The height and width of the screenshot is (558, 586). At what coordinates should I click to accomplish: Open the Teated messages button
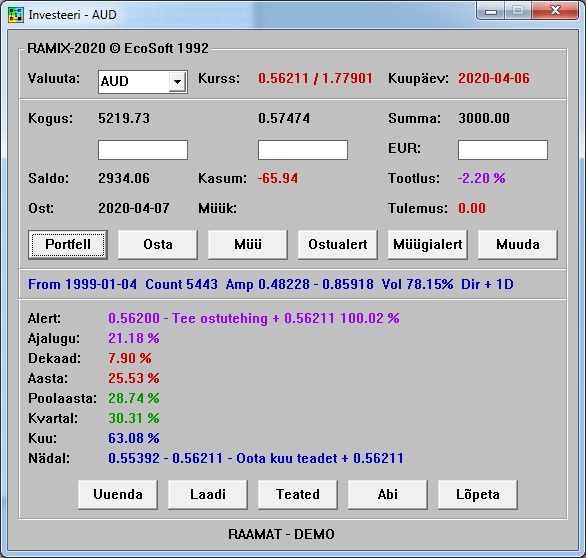point(298,495)
